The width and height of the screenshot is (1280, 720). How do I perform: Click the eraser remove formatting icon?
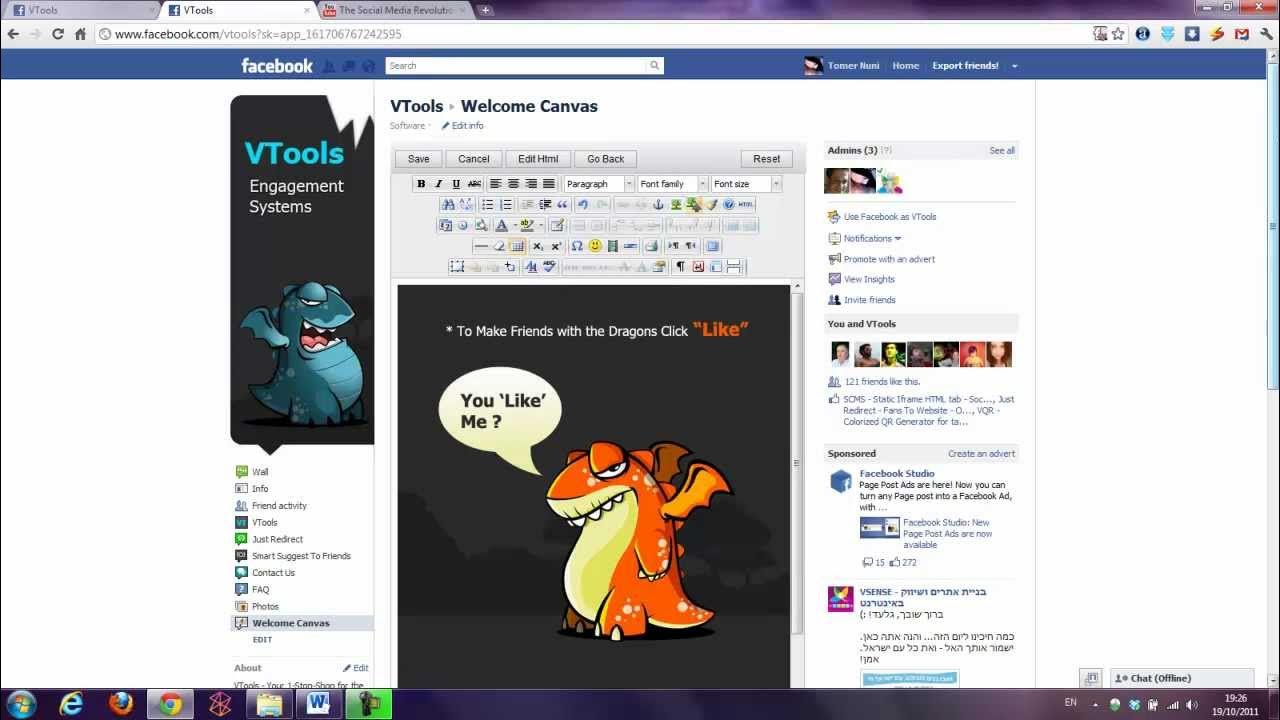click(x=499, y=246)
